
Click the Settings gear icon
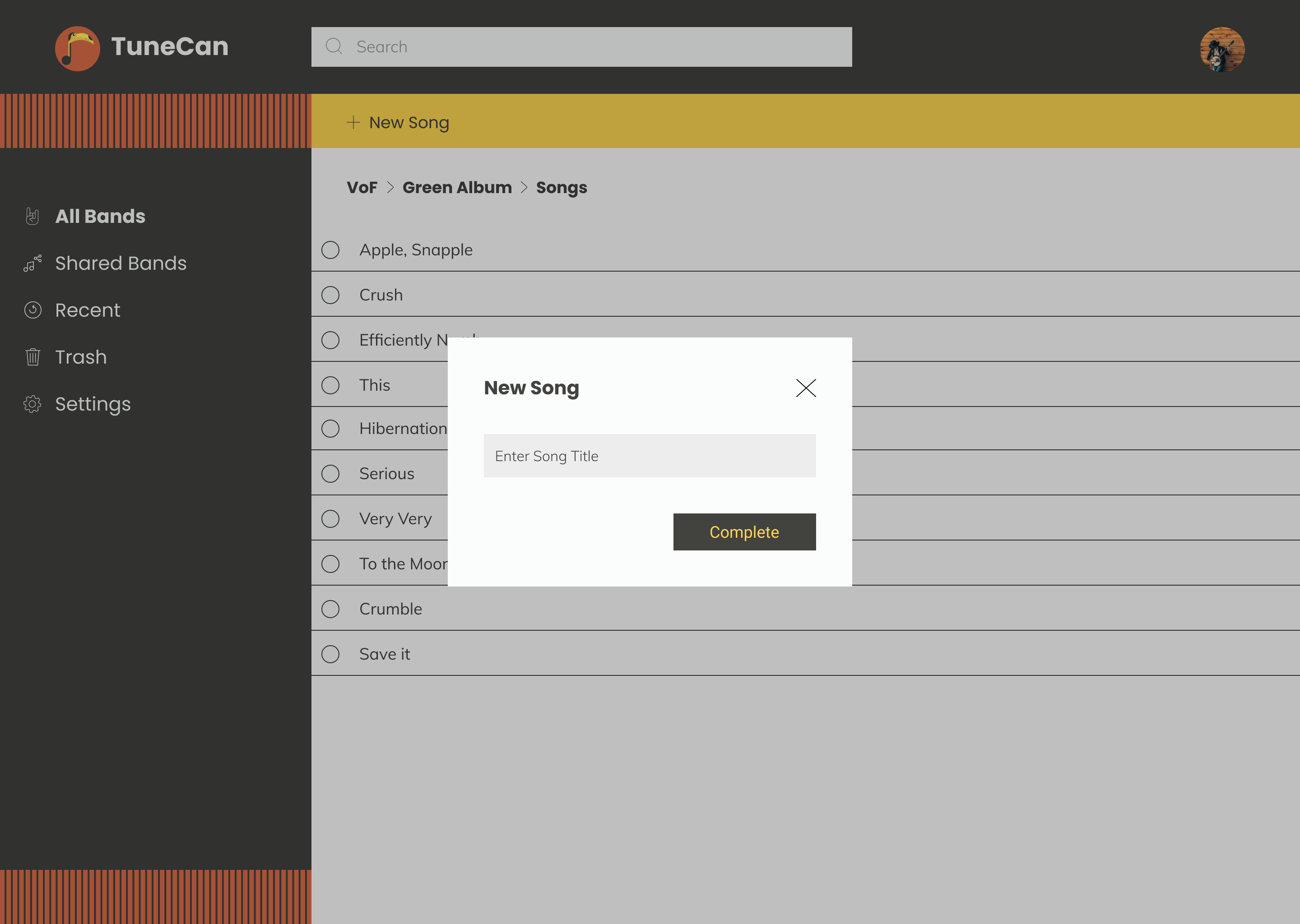32,404
